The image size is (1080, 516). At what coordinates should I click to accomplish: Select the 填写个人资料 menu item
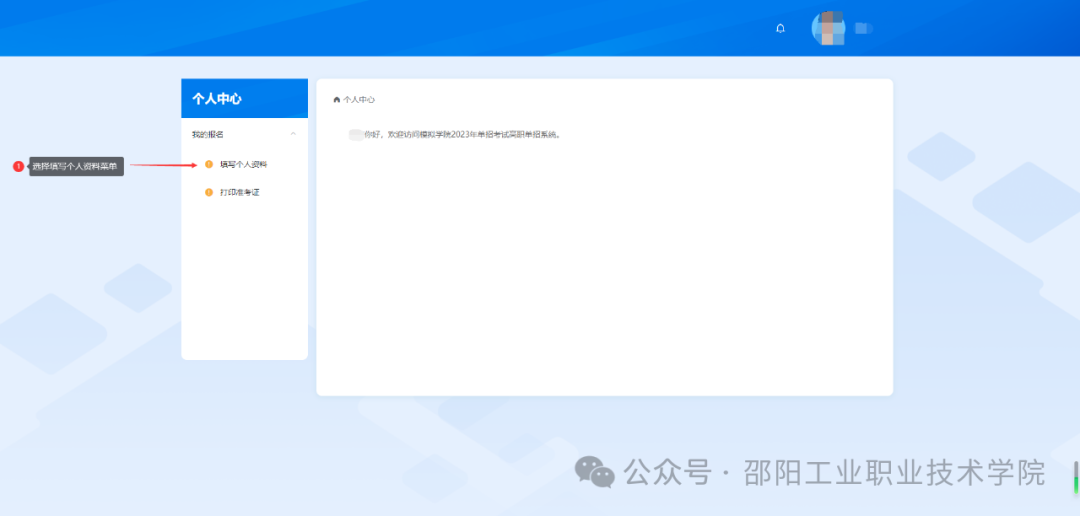click(x=243, y=164)
